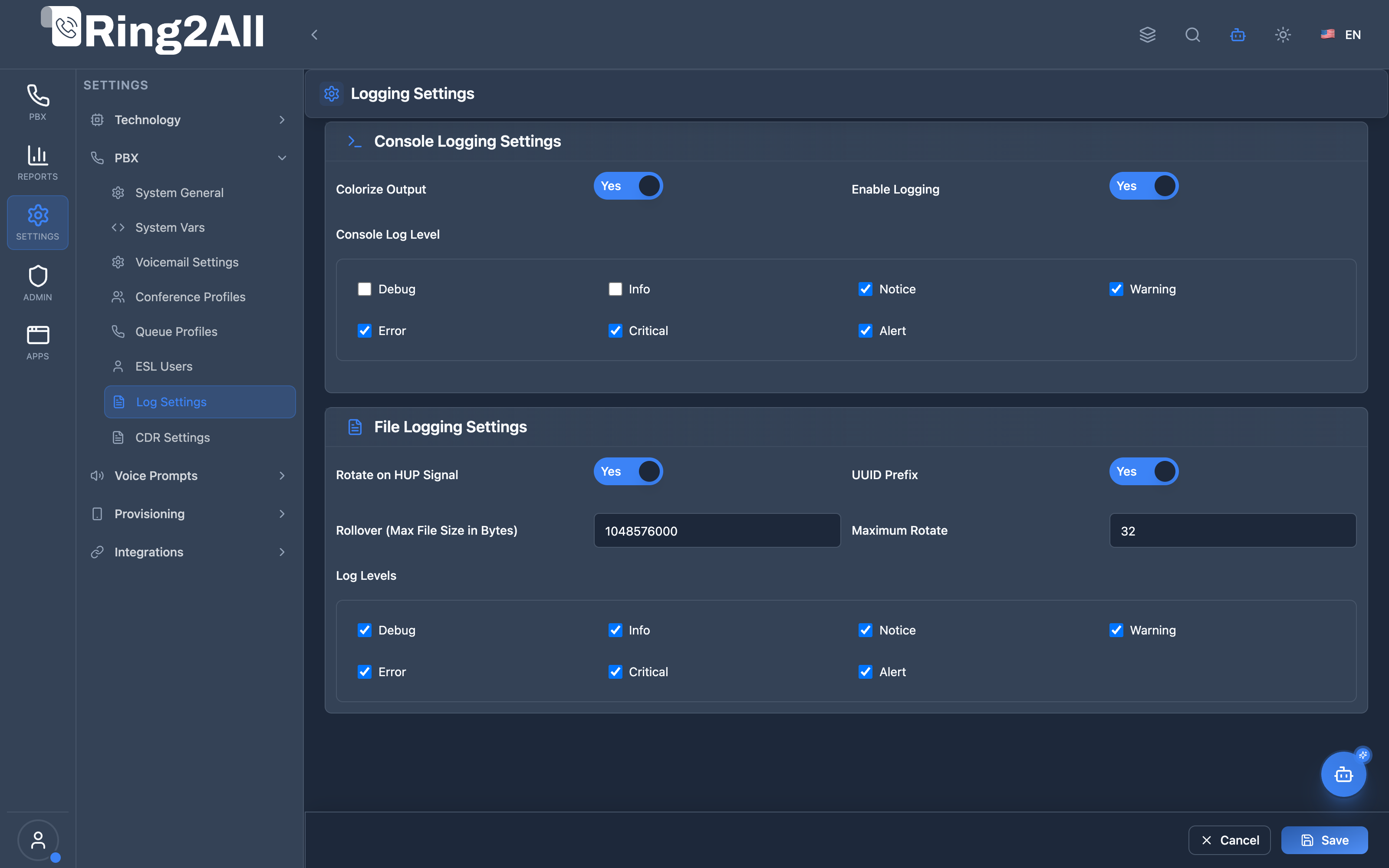The height and width of the screenshot is (868, 1389).
Task: Collapse sidebar with back chevron
Action: pyautogui.click(x=315, y=34)
